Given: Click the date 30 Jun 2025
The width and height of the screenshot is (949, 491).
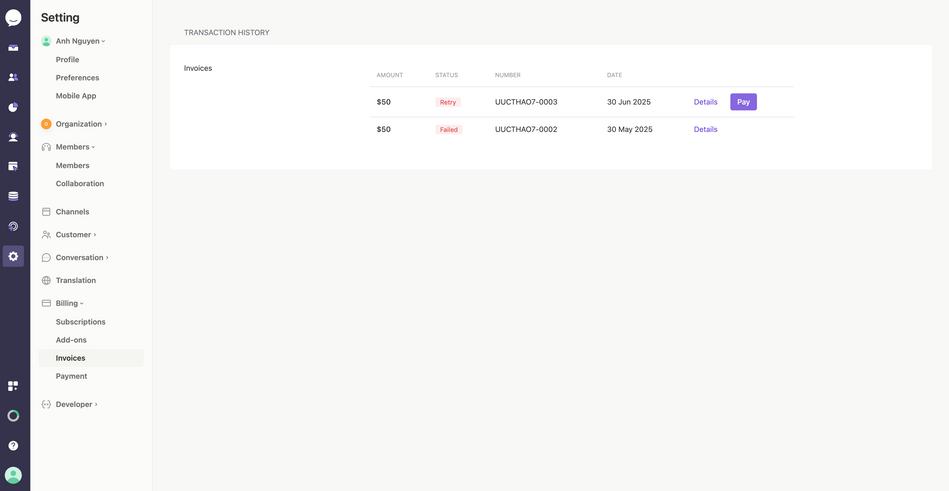Looking at the screenshot, I should coord(629,102).
